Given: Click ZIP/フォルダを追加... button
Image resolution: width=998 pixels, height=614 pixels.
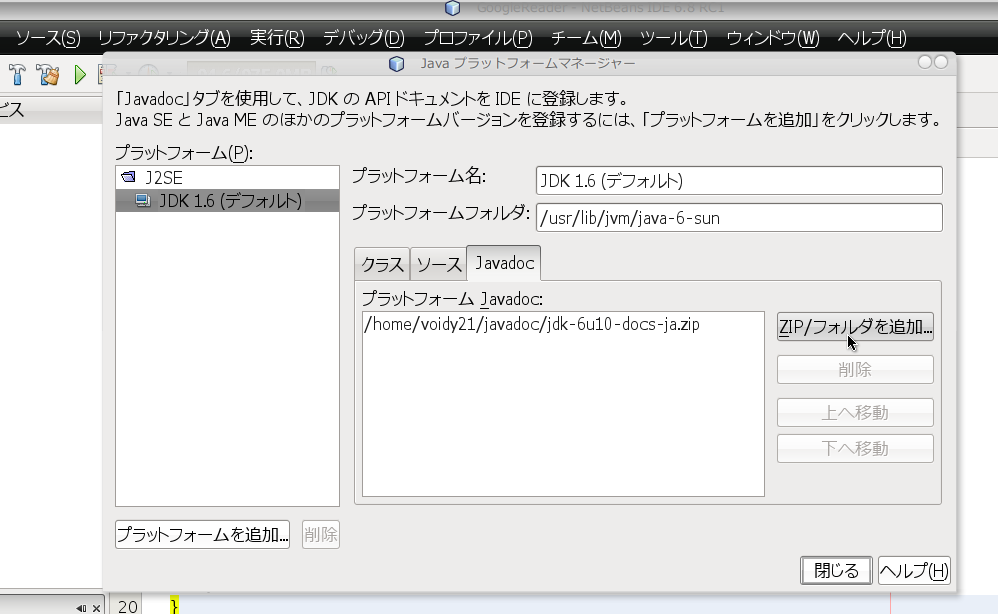Looking at the screenshot, I should [x=855, y=326].
